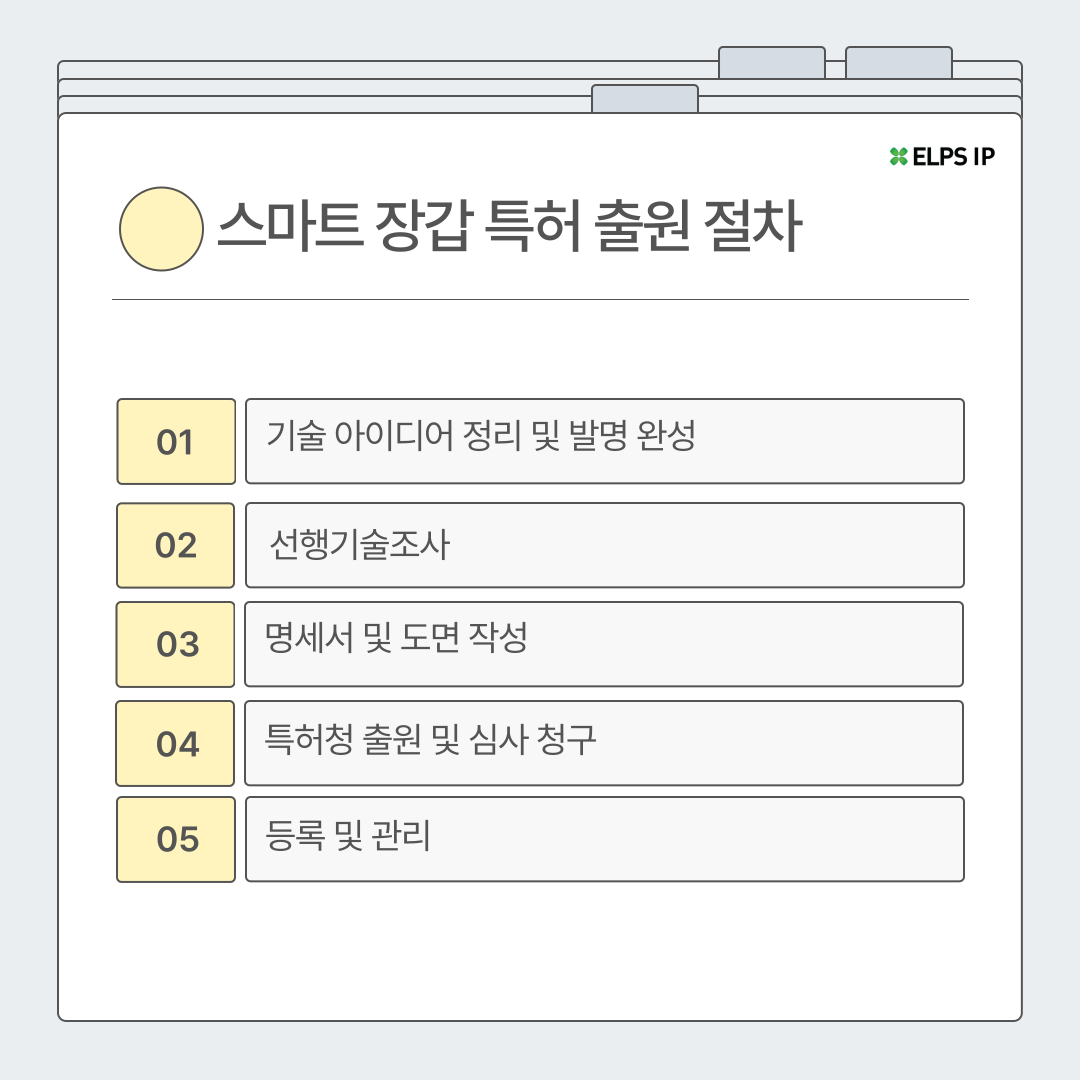Click the green clover ELPS logo icon
Image resolution: width=1080 pixels, height=1080 pixels.
click(898, 156)
